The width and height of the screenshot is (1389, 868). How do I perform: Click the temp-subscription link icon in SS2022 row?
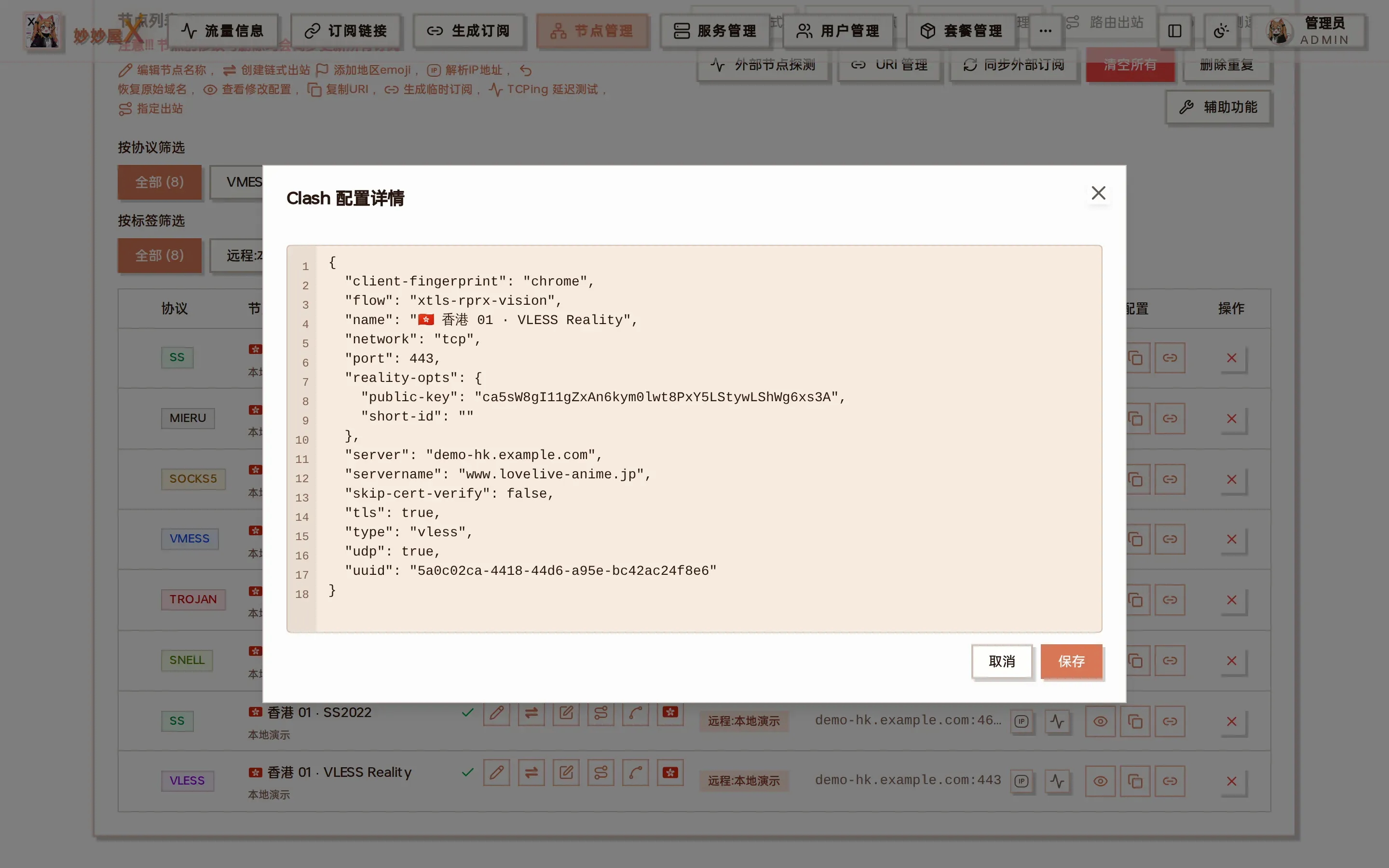(x=1170, y=721)
